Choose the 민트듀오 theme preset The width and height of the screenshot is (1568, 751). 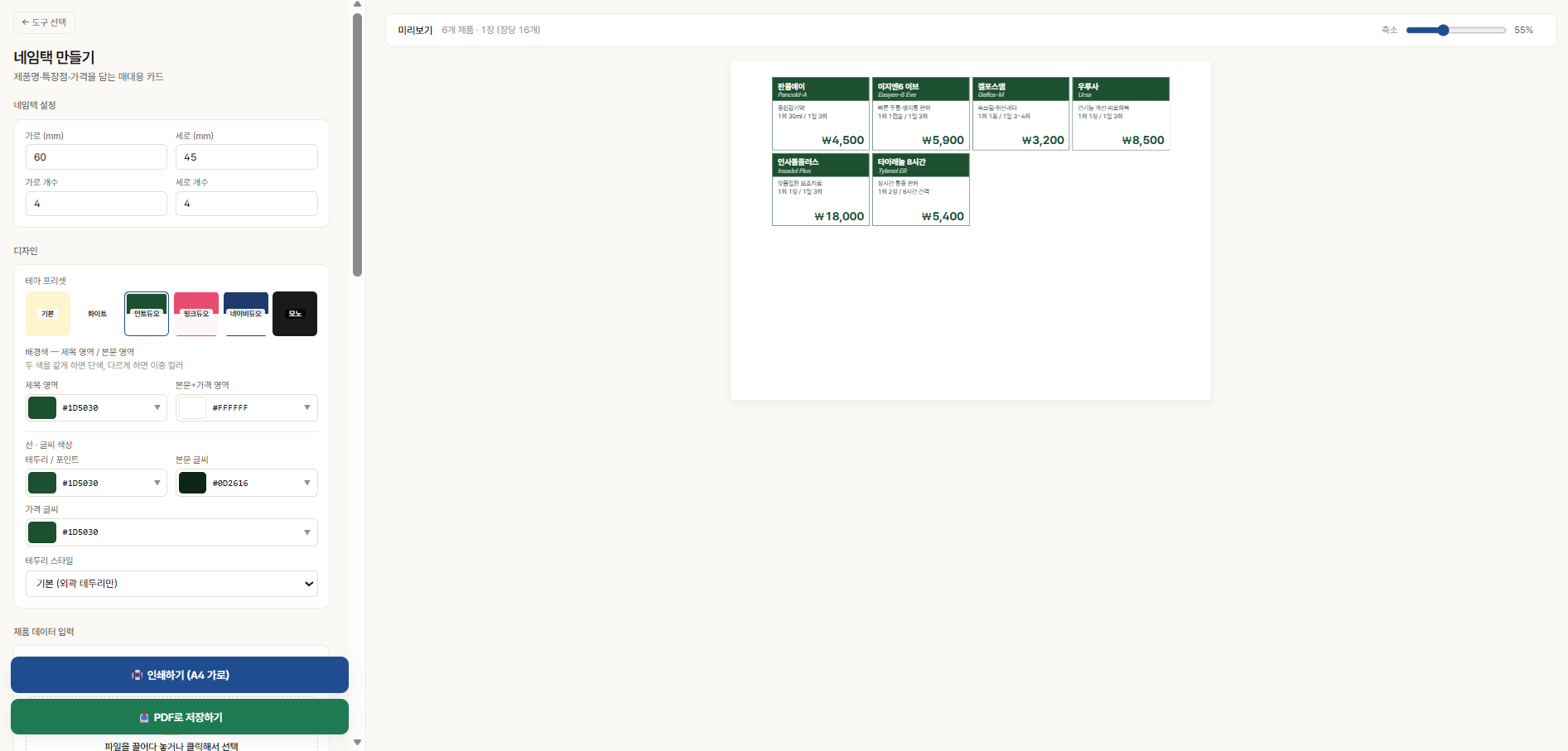click(x=147, y=314)
